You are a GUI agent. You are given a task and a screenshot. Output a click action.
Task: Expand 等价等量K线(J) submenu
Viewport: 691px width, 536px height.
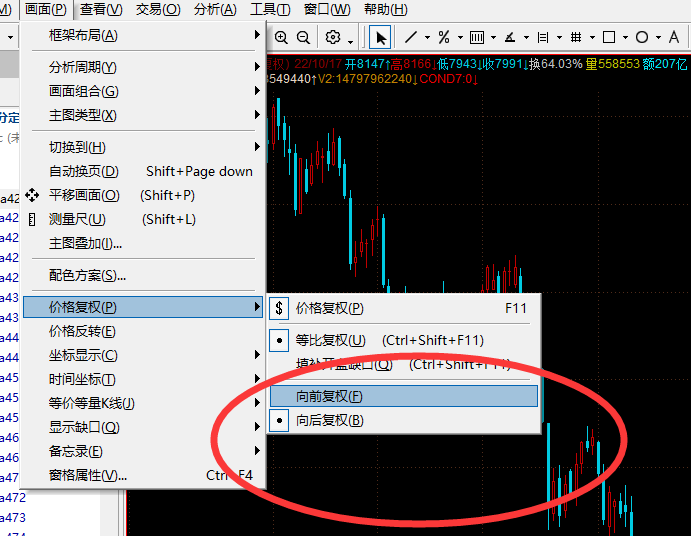pyautogui.click(x=143, y=403)
